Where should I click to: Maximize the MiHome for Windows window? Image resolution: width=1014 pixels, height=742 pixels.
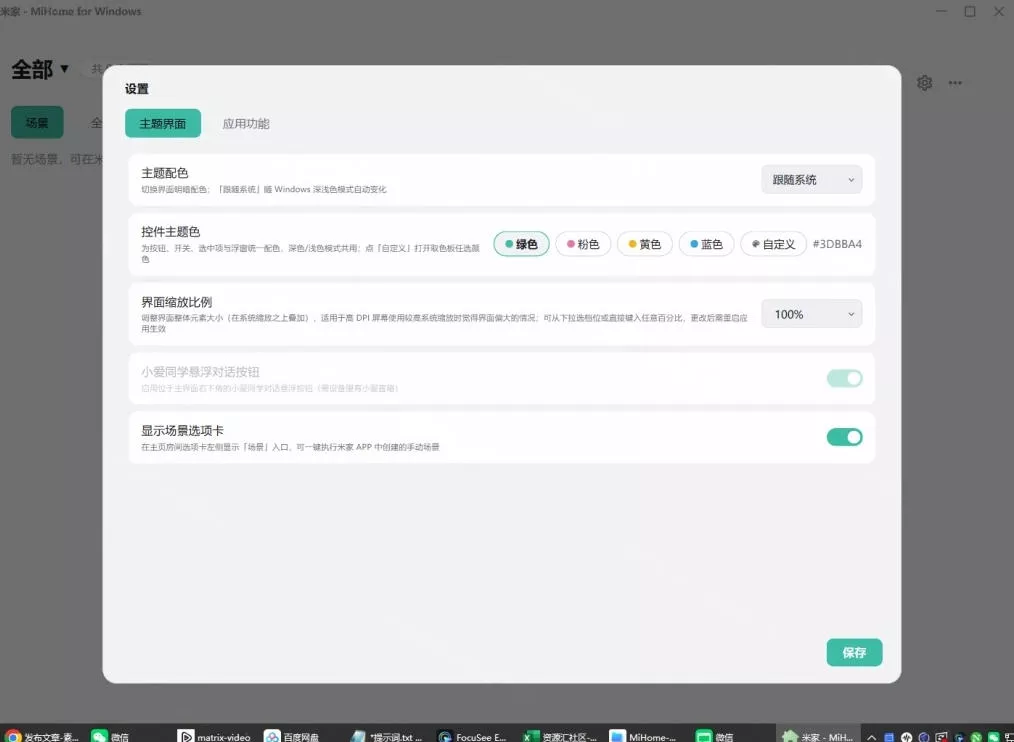(x=970, y=11)
